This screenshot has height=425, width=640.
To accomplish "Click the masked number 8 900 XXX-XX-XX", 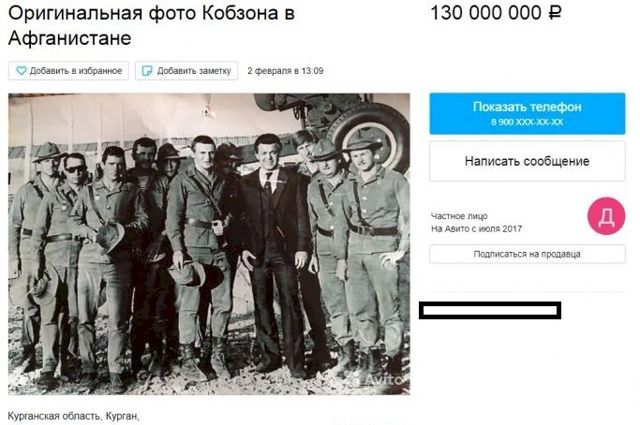I will [527, 122].
